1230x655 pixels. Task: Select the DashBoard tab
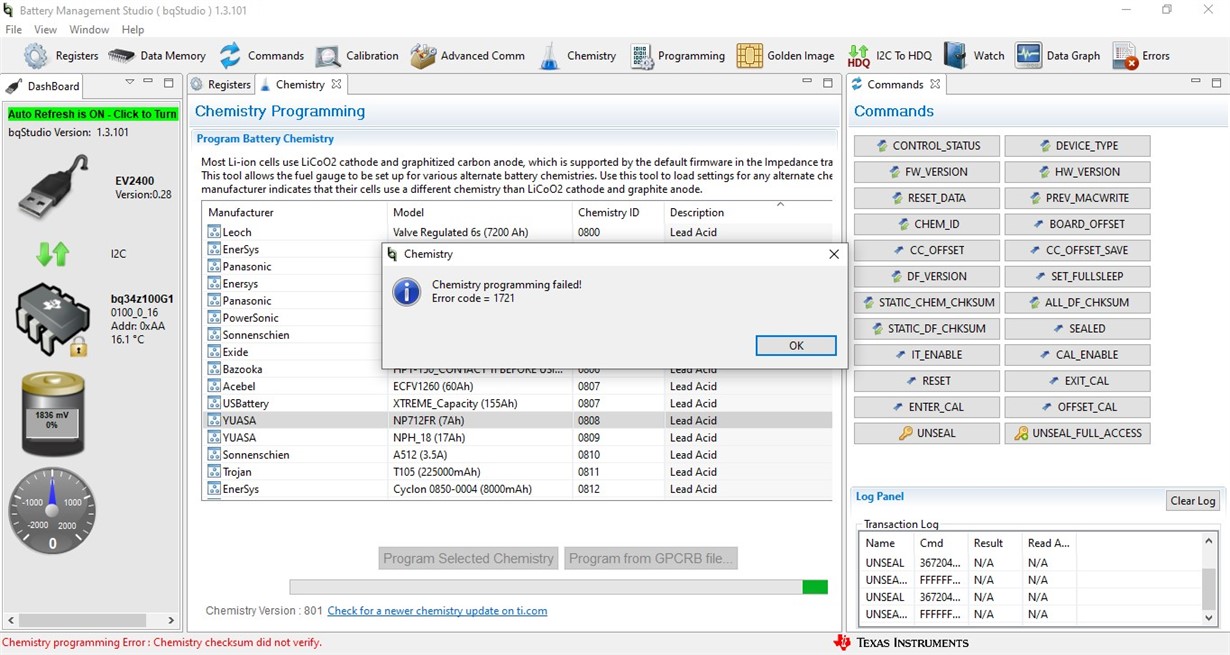(x=44, y=86)
